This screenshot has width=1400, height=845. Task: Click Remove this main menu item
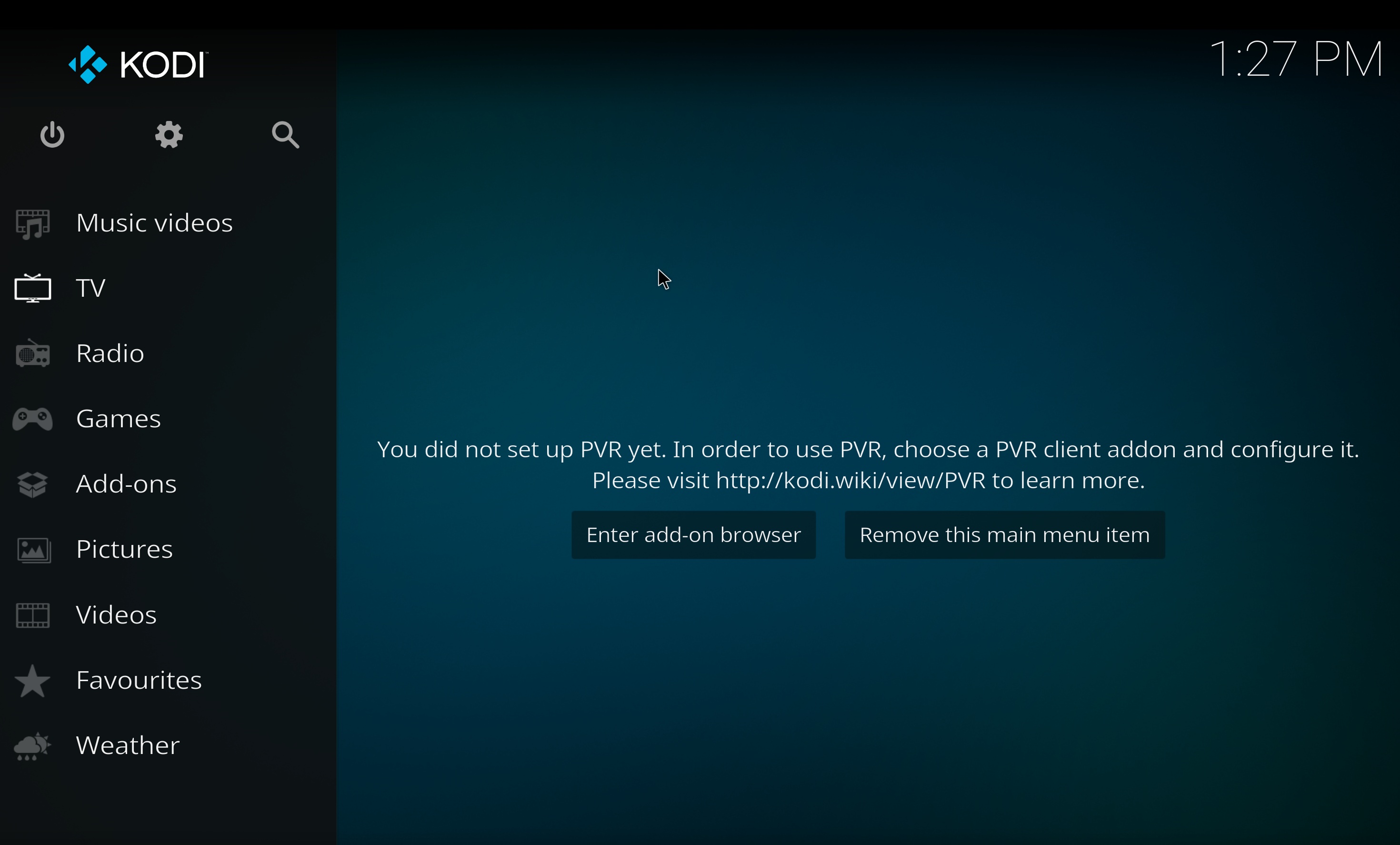(x=1005, y=535)
